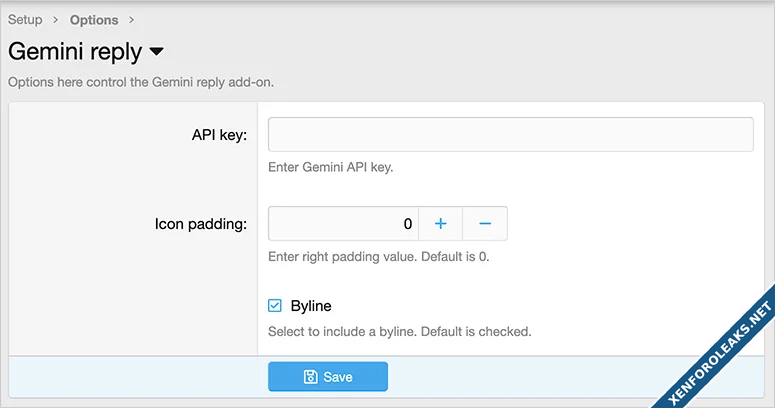Image resolution: width=775 pixels, height=408 pixels.
Task: Click the Byline label text
Action: [x=310, y=306]
